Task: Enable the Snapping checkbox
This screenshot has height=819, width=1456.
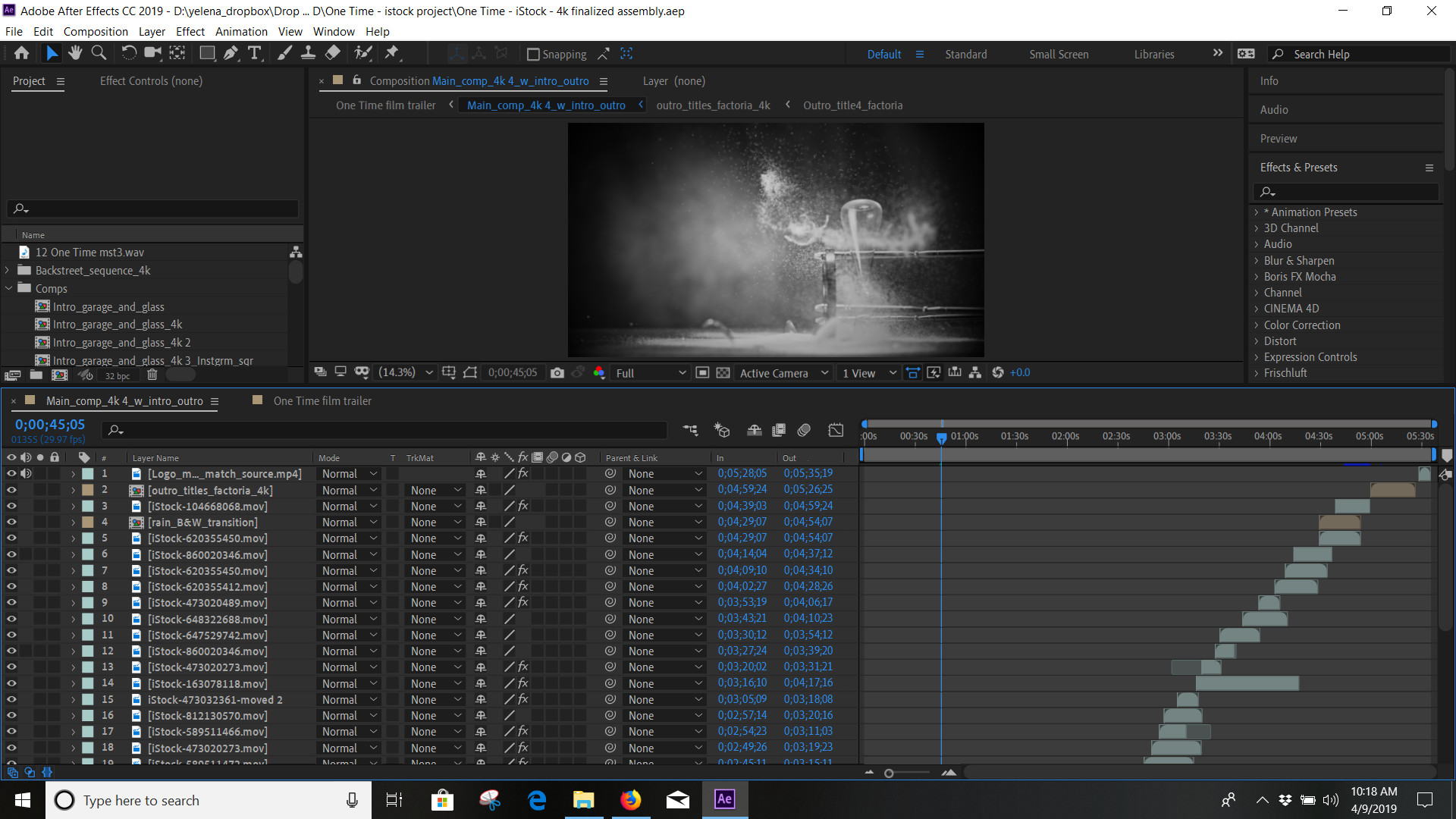Action: pos(533,54)
